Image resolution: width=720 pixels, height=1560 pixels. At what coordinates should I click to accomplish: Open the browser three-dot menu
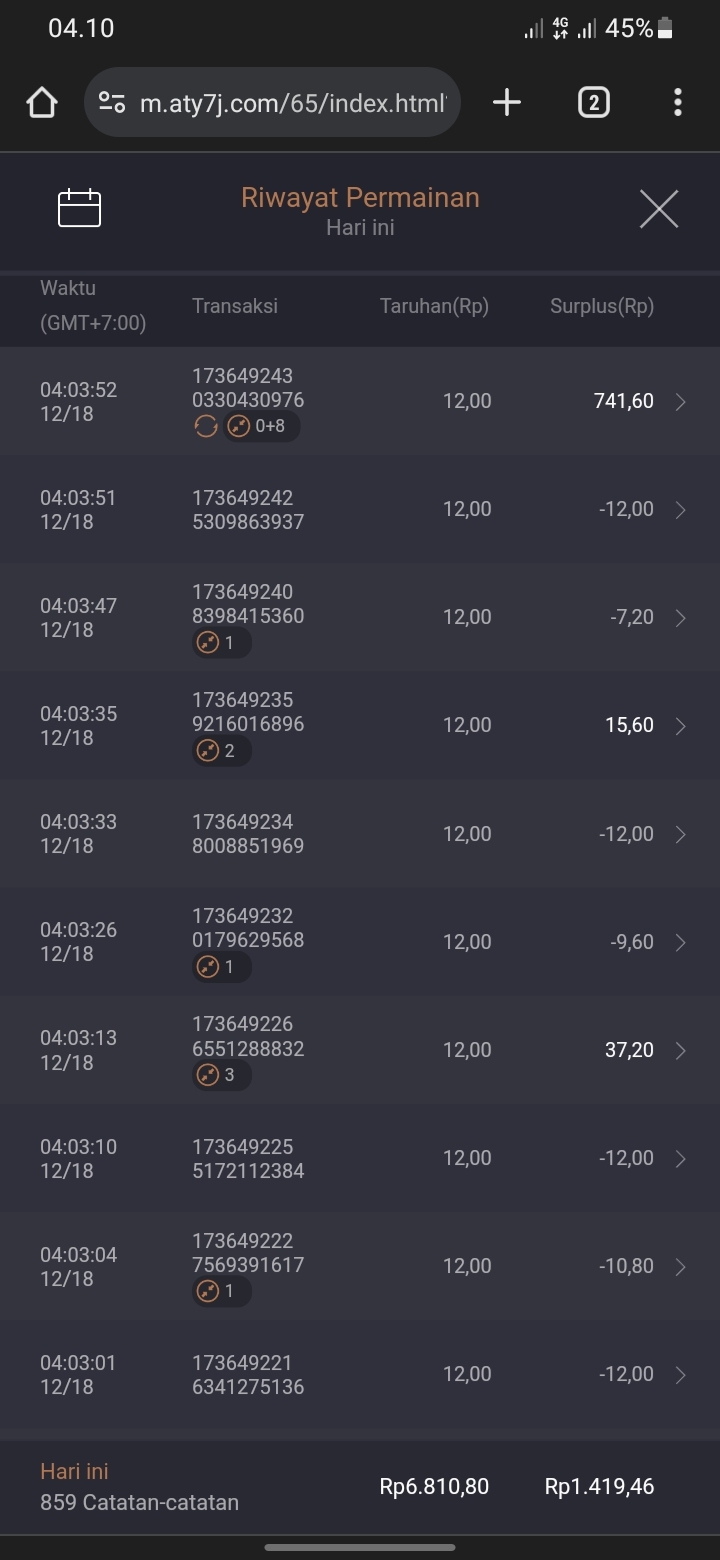(678, 102)
